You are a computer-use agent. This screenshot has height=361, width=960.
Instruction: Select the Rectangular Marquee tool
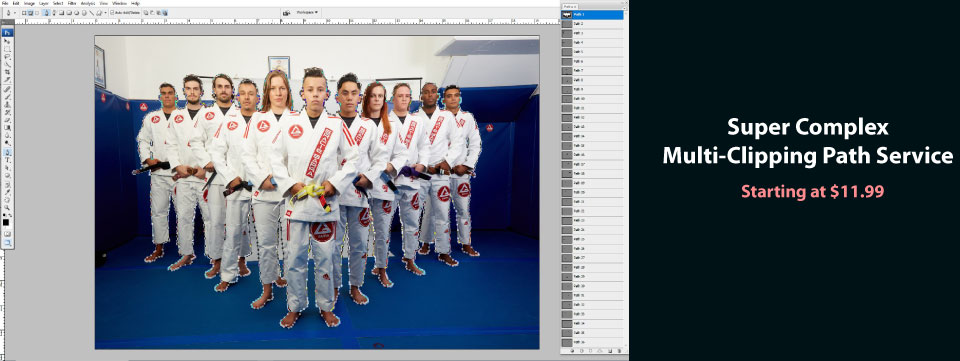coord(7,48)
